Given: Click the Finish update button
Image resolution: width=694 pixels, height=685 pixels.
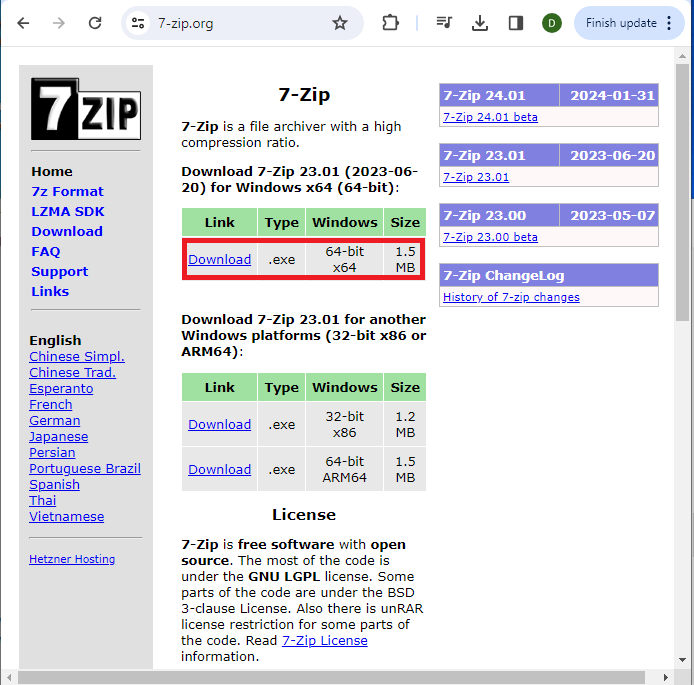Looking at the screenshot, I should (x=621, y=23).
